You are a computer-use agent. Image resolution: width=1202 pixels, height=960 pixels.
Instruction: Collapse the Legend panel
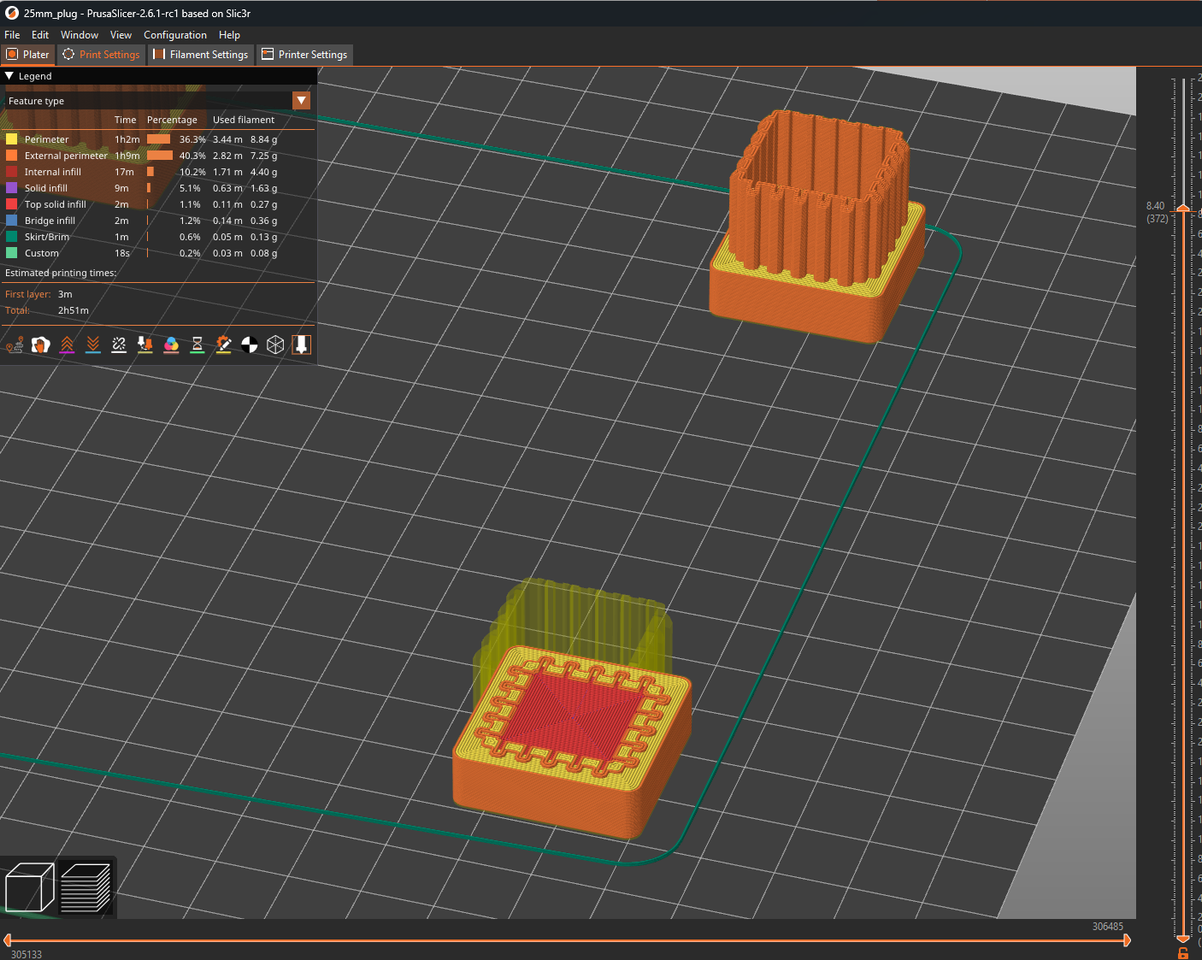[10, 76]
